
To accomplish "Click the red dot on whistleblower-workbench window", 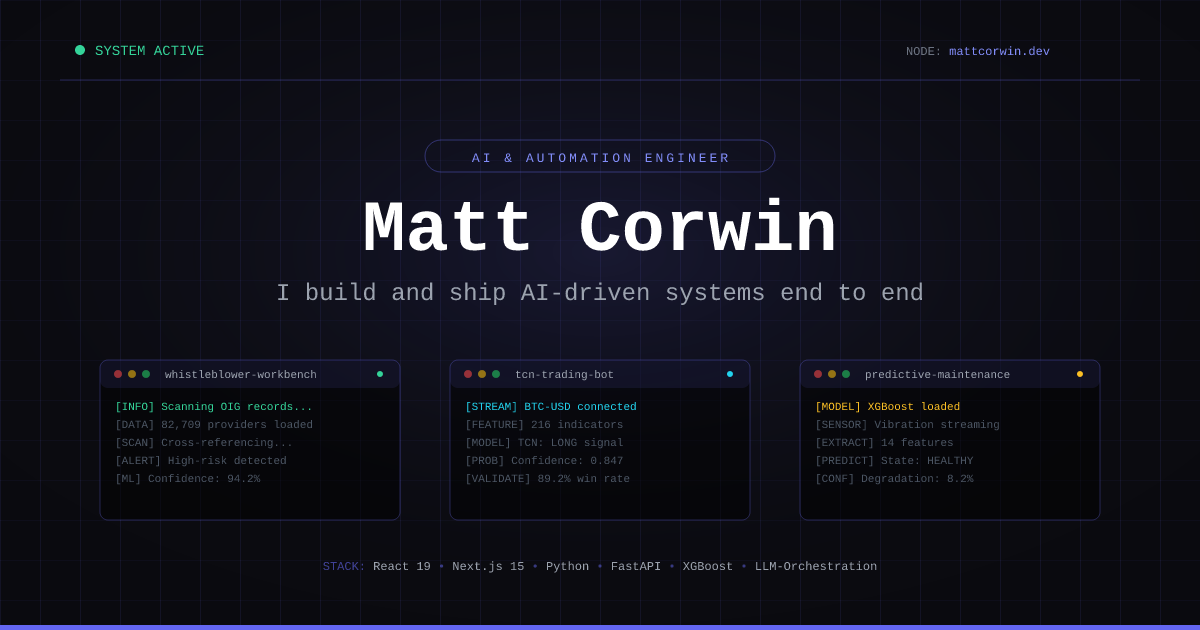I will [x=118, y=374].
